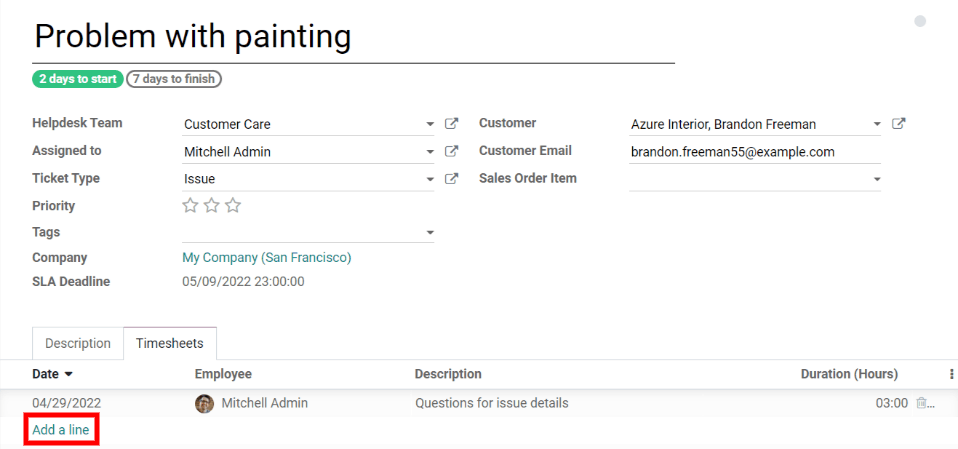
Task: Set priority to second star
Action: click(x=211, y=206)
